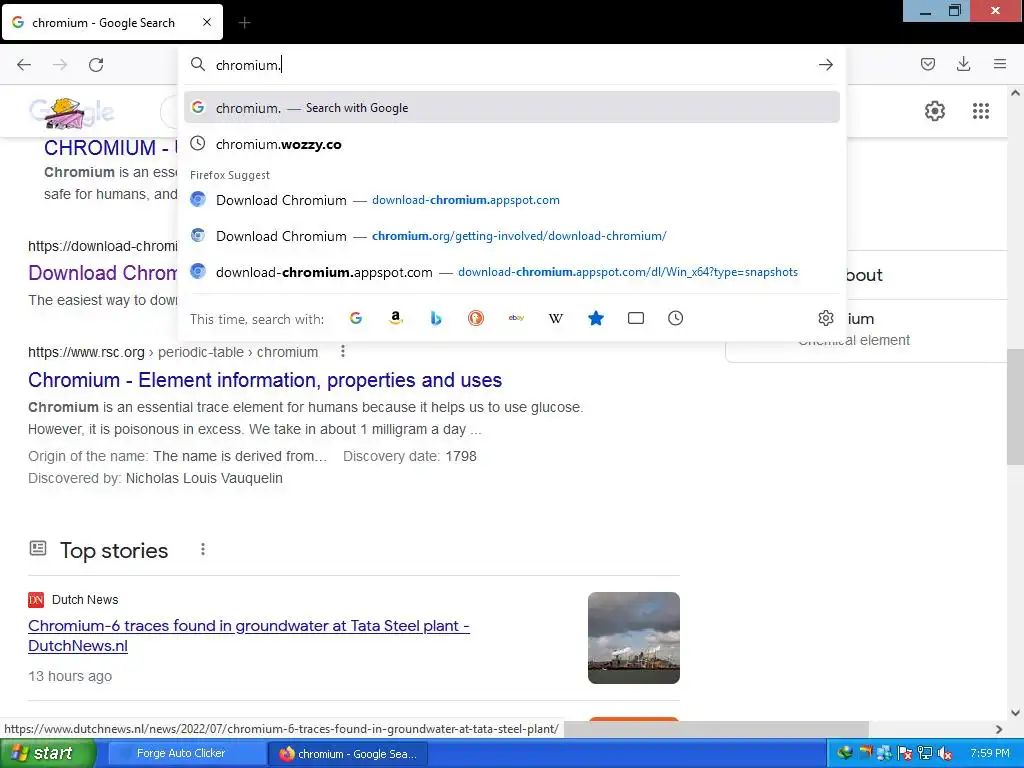Go back with the browser back arrow
Viewport: 1024px width, 768px height.
[x=24, y=65]
